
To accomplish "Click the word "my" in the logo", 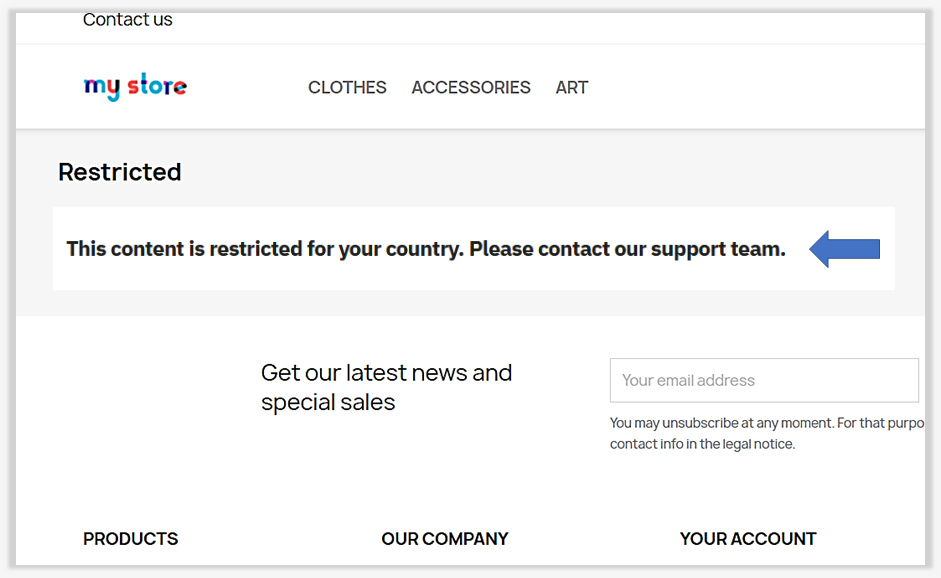I will pyautogui.click(x=102, y=88).
